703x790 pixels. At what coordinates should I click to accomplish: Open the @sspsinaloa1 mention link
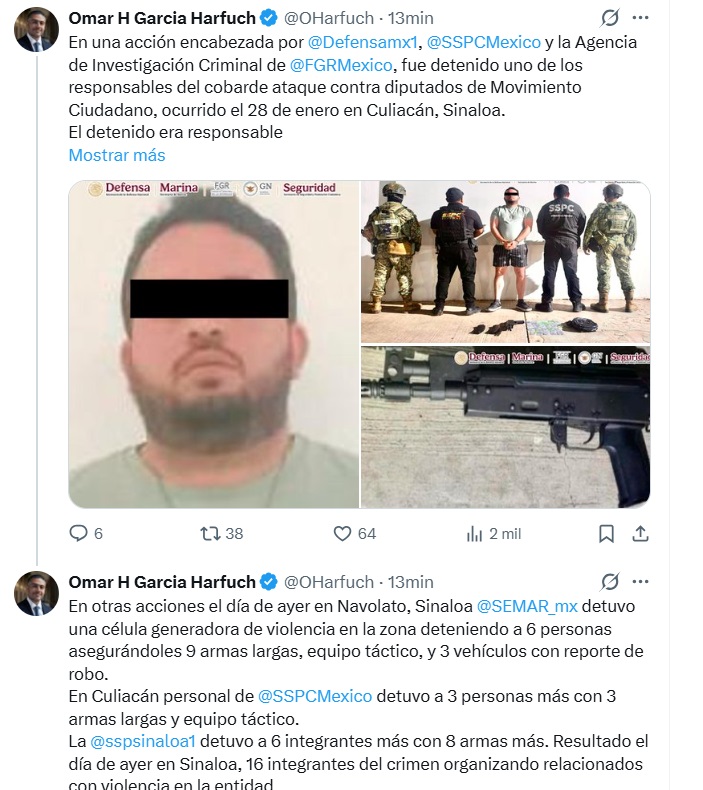143,741
